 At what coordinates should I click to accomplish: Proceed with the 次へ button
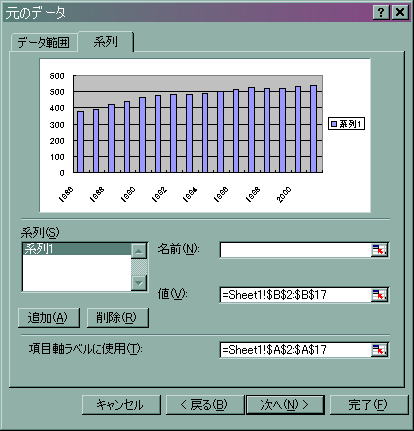[x=285, y=405]
